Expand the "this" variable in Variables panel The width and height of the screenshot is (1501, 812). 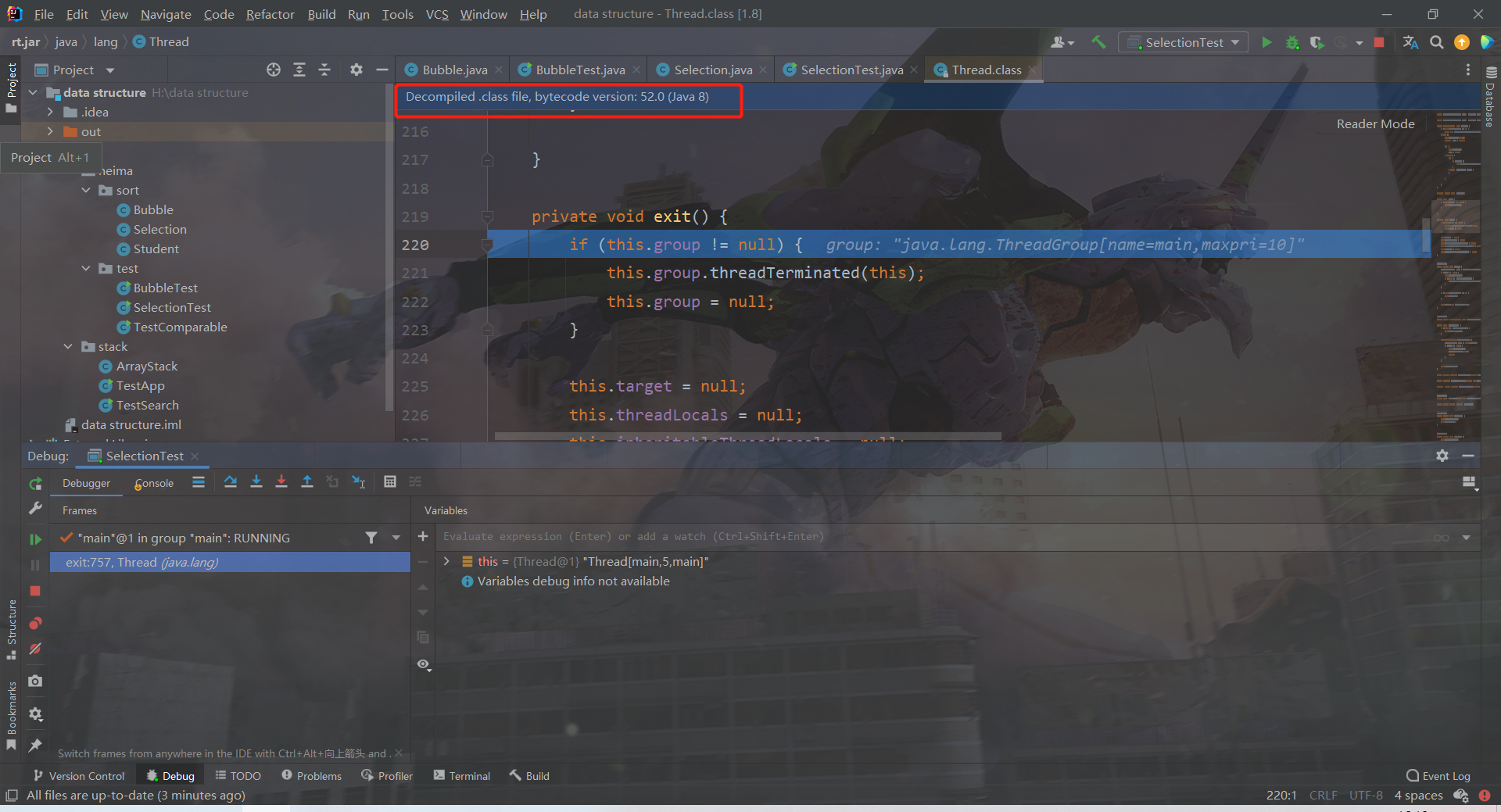[446, 561]
